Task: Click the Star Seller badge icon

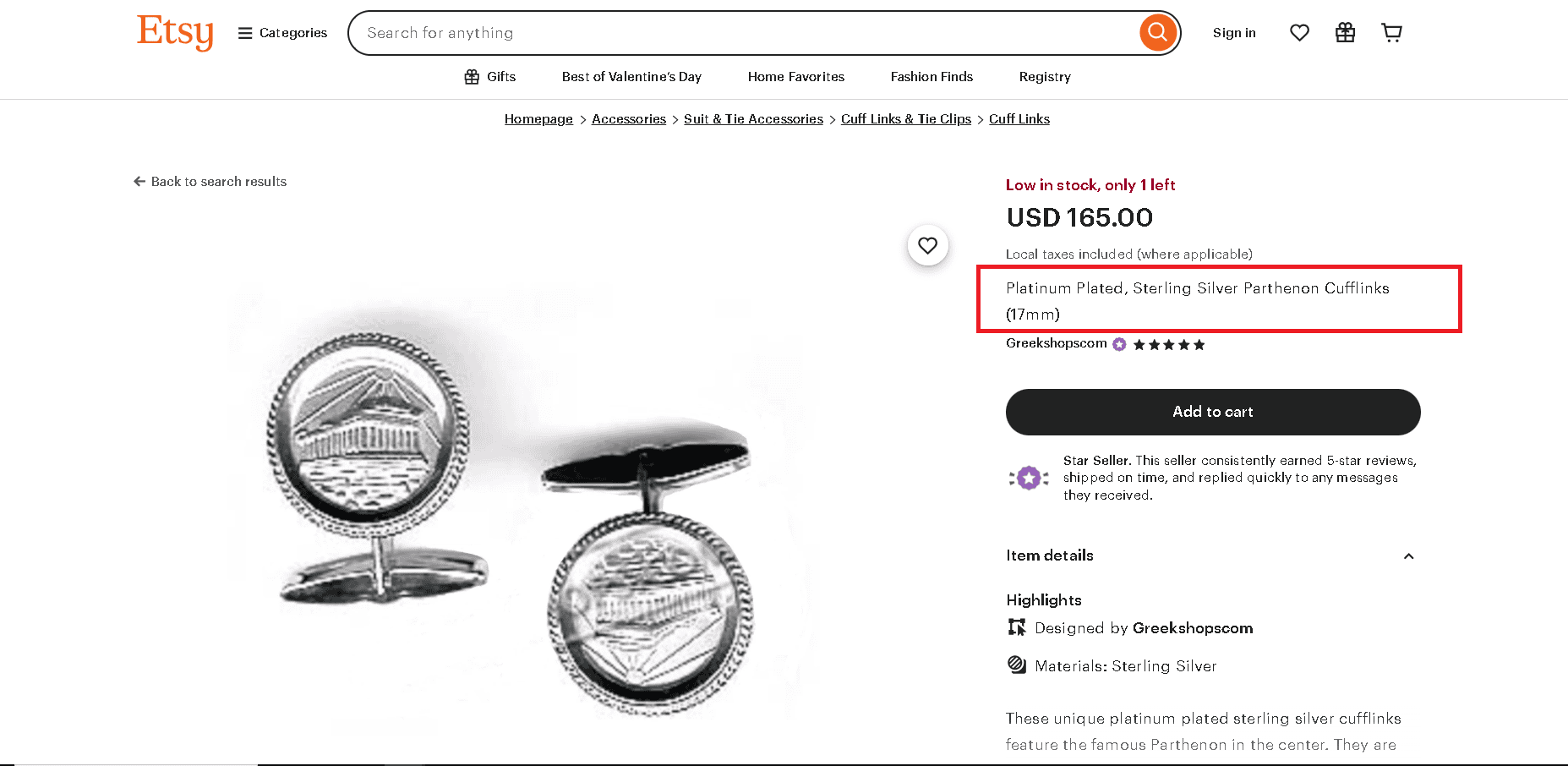Action: click(1029, 478)
